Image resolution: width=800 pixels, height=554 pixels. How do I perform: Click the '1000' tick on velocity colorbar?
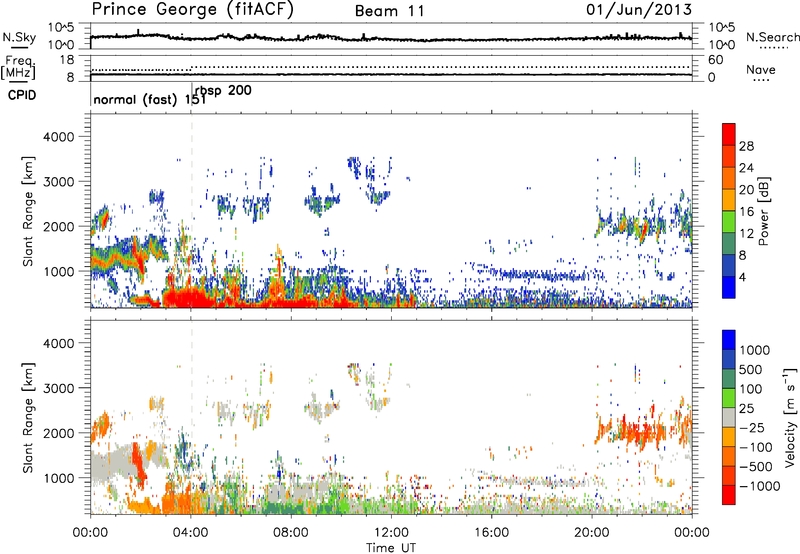coord(755,350)
